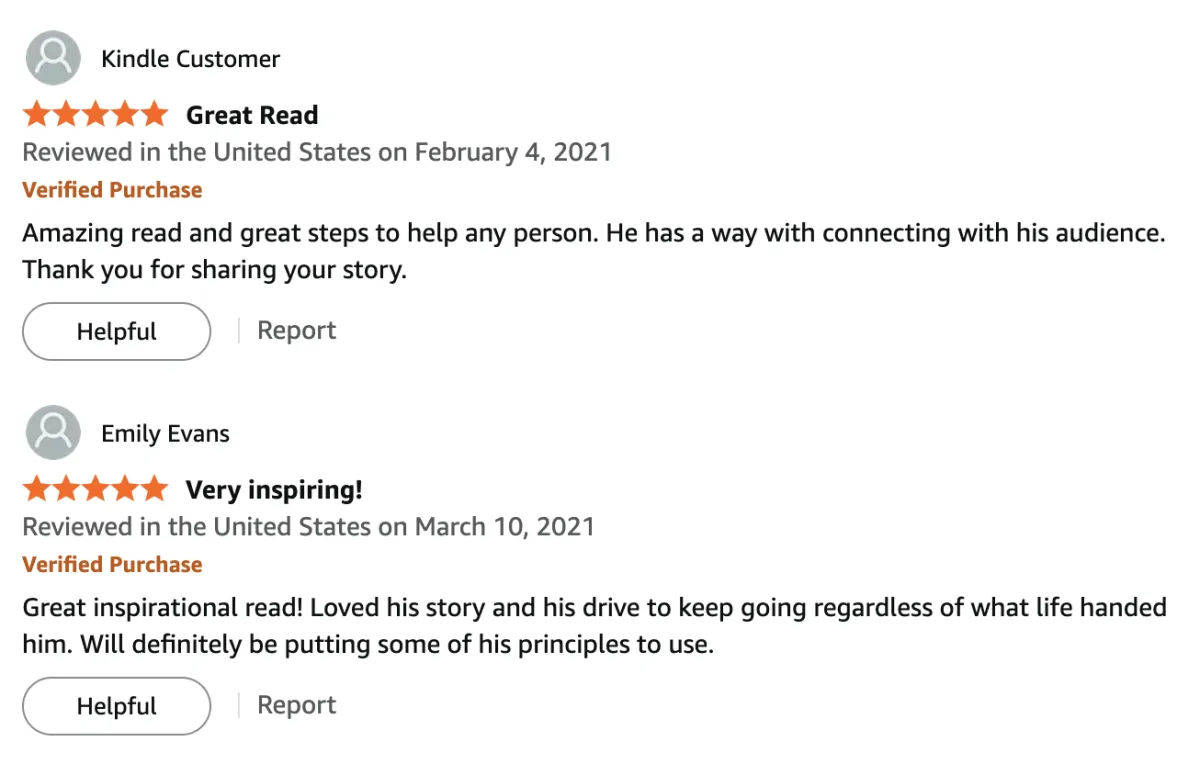Mark Emily Evans's review as Helpful
This screenshot has height=764, width=1200.
116,707
